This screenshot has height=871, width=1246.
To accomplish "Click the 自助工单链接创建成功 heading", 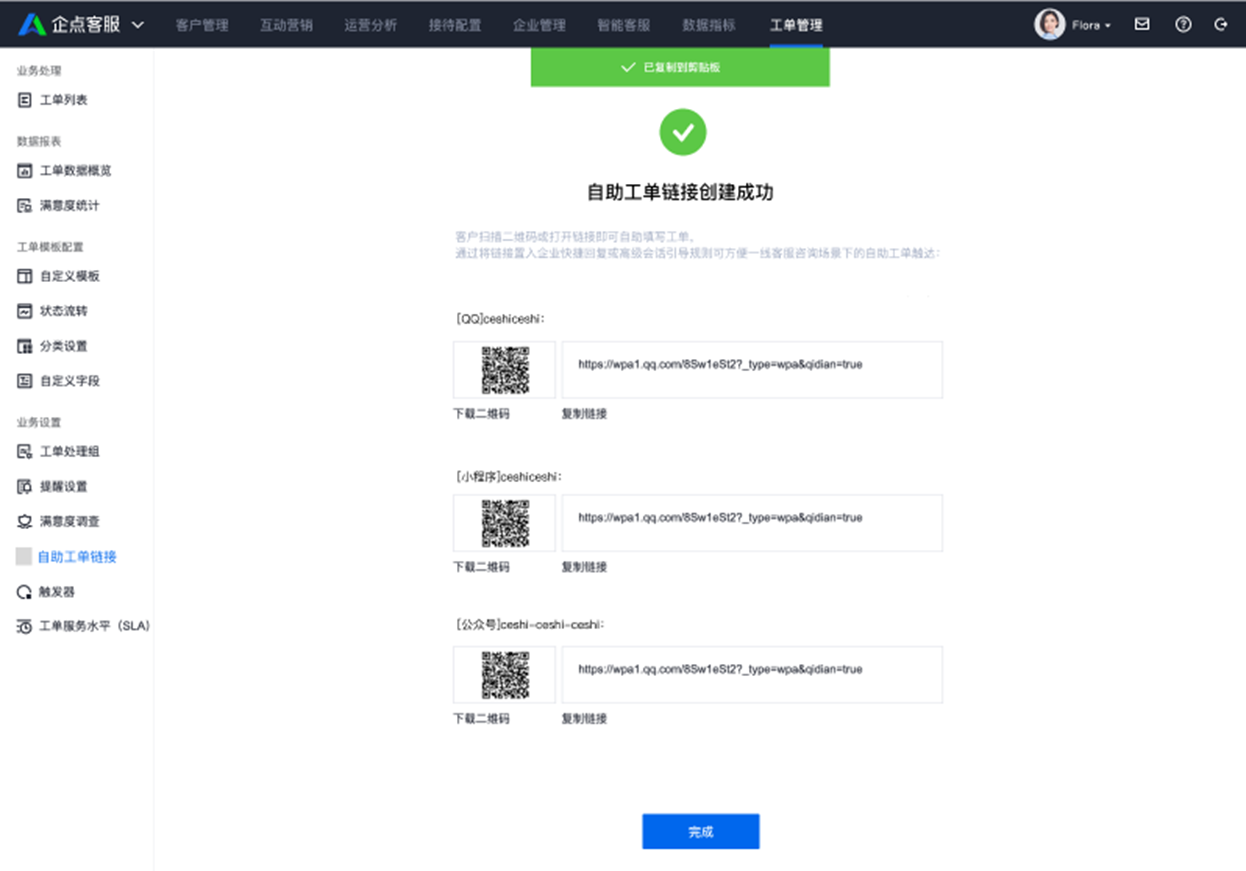I will click(680, 193).
